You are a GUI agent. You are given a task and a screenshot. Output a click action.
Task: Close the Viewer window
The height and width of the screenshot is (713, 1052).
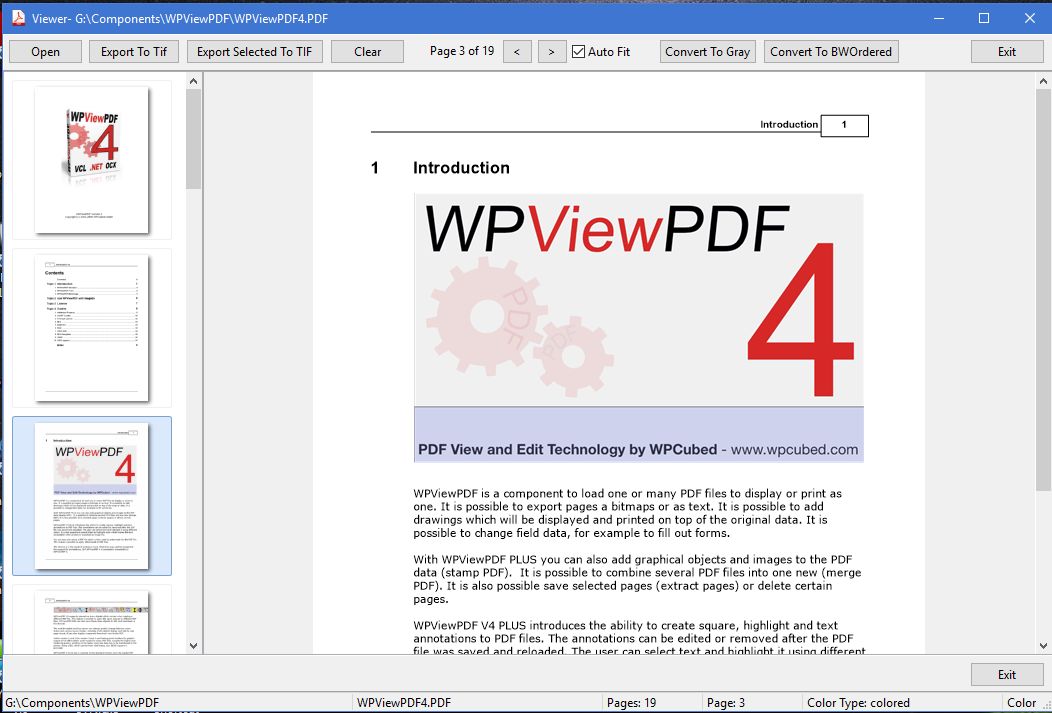tap(1030, 18)
